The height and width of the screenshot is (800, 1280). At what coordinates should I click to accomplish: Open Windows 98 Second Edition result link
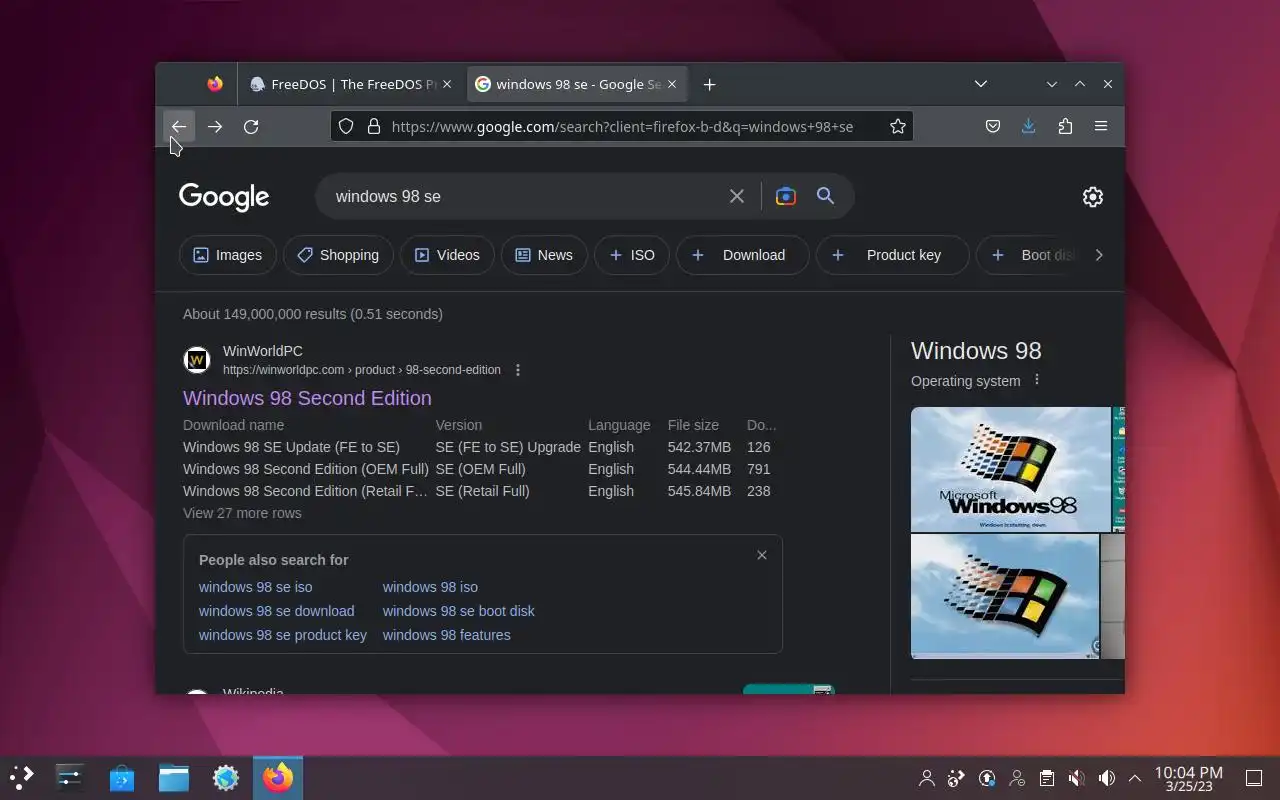pos(307,398)
